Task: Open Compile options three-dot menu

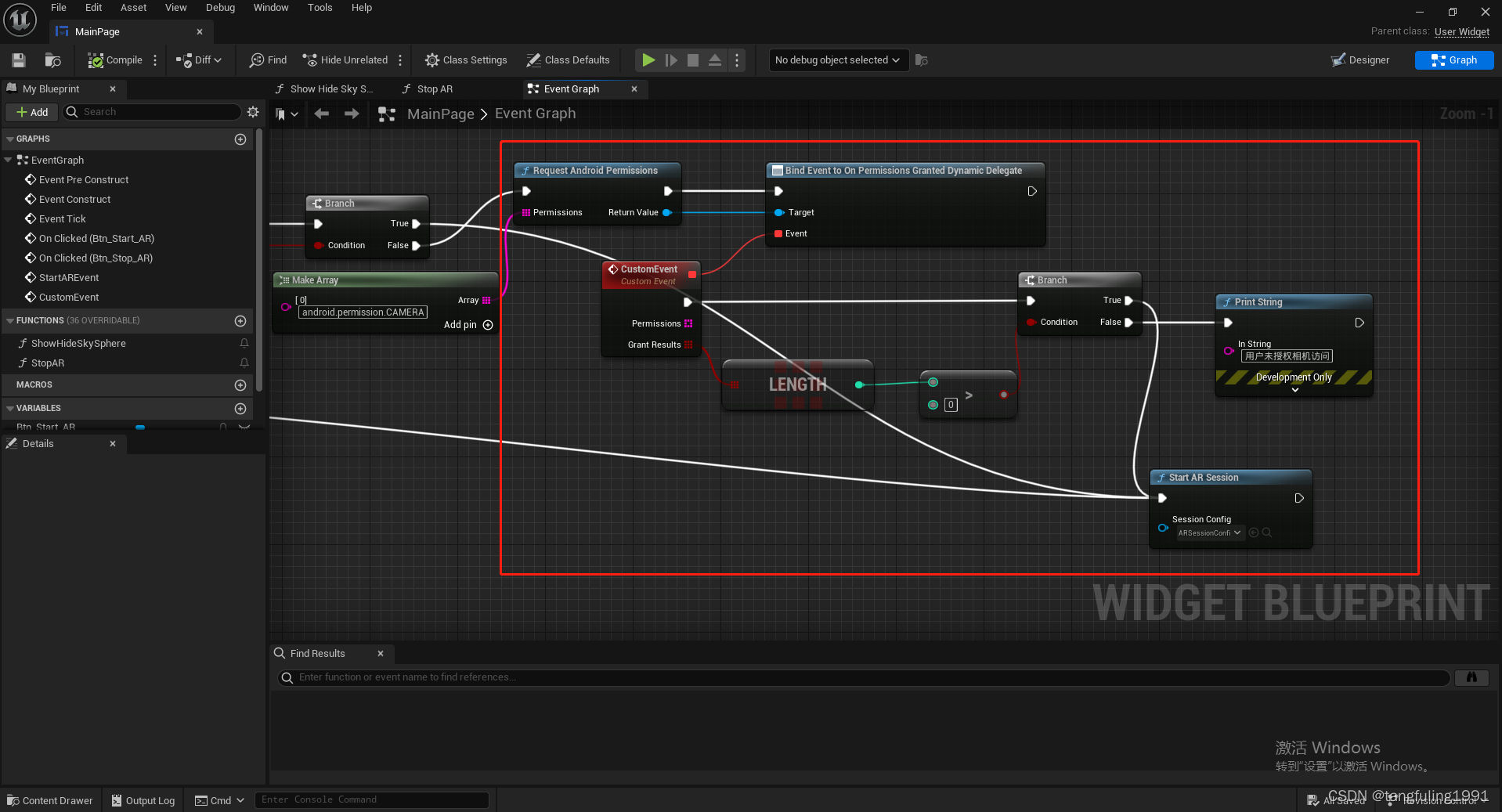Action: point(155,60)
